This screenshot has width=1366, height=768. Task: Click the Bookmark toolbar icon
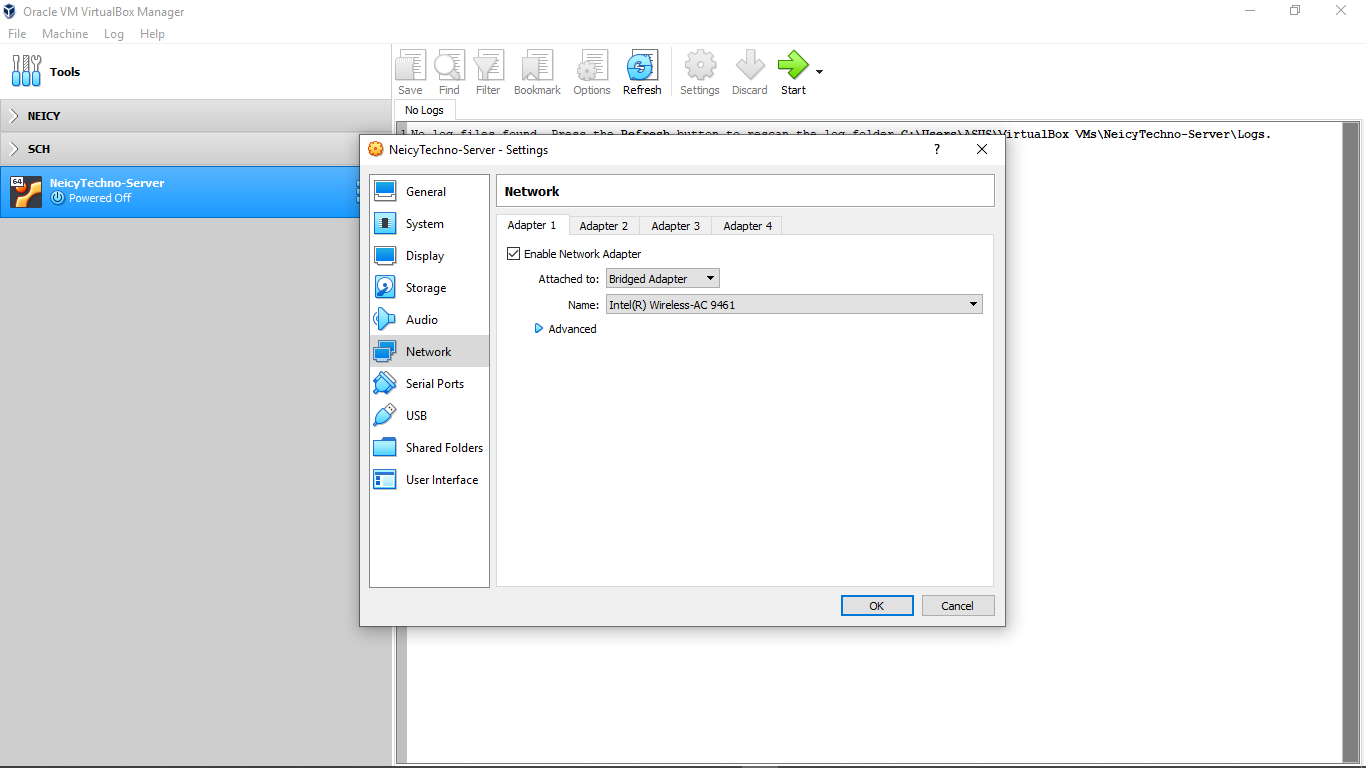[537, 73]
